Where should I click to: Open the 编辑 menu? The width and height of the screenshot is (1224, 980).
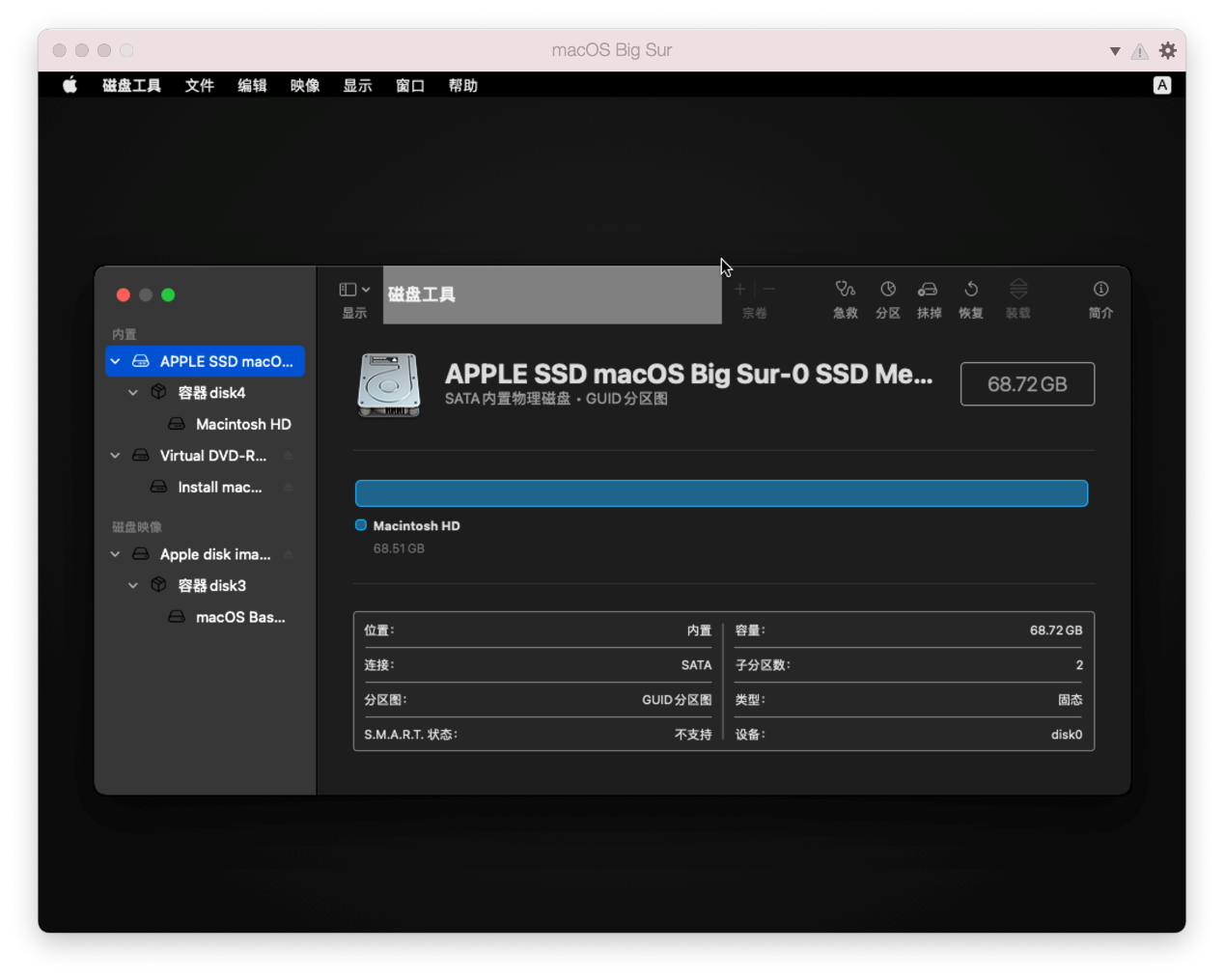pyautogui.click(x=252, y=85)
